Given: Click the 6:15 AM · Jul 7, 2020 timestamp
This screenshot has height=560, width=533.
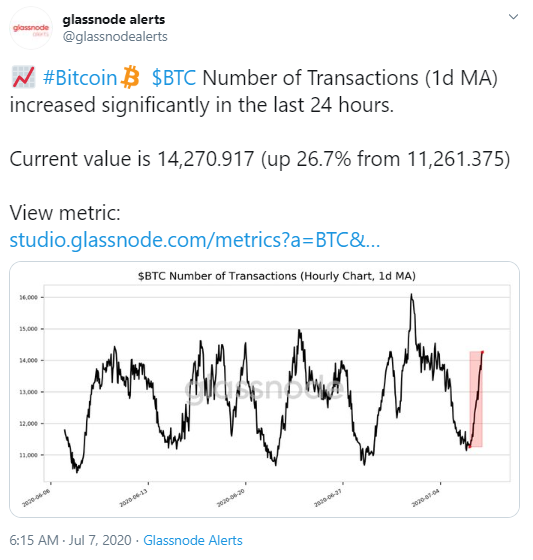Looking at the screenshot, I should pos(70,540).
